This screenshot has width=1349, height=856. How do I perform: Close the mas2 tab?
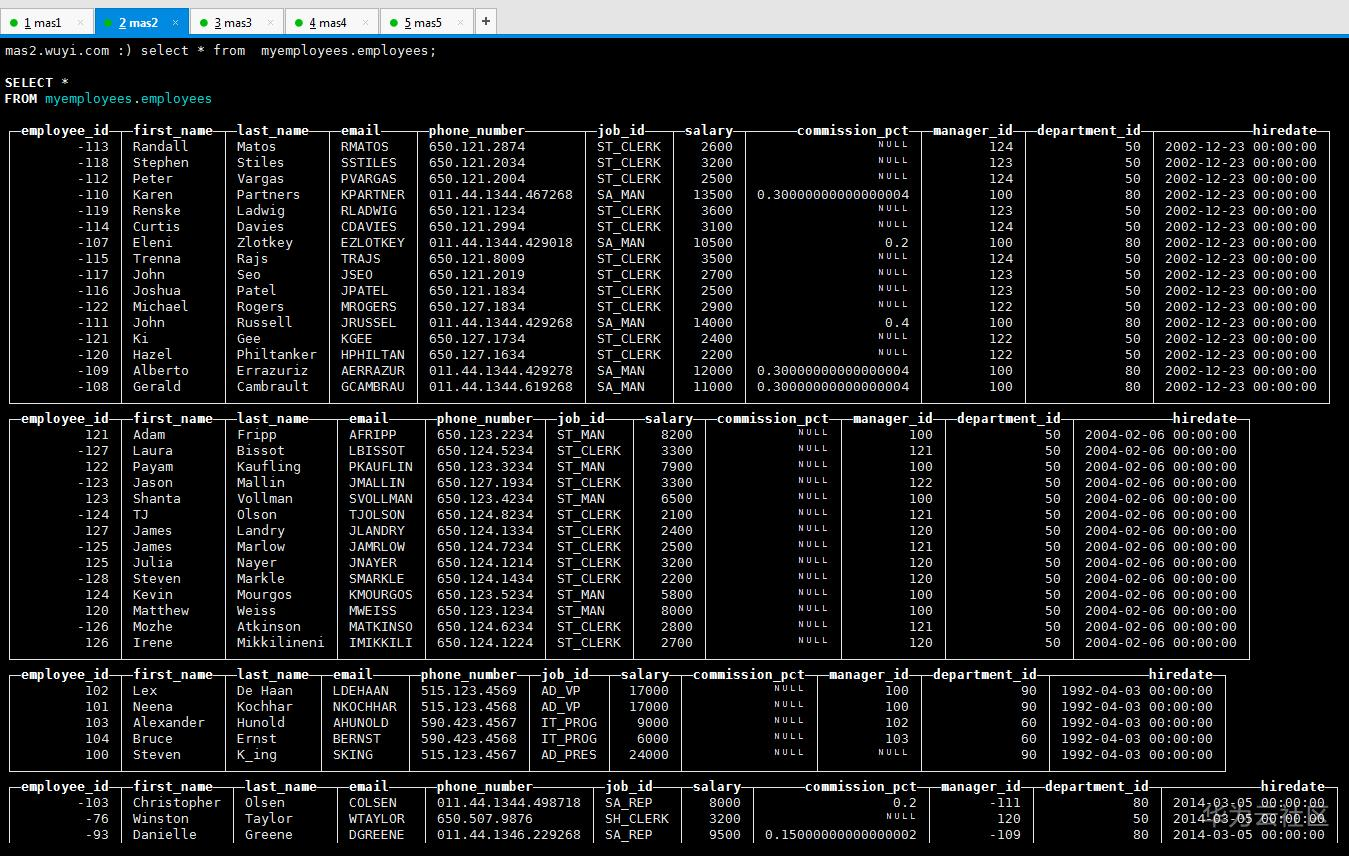tap(175, 22)
